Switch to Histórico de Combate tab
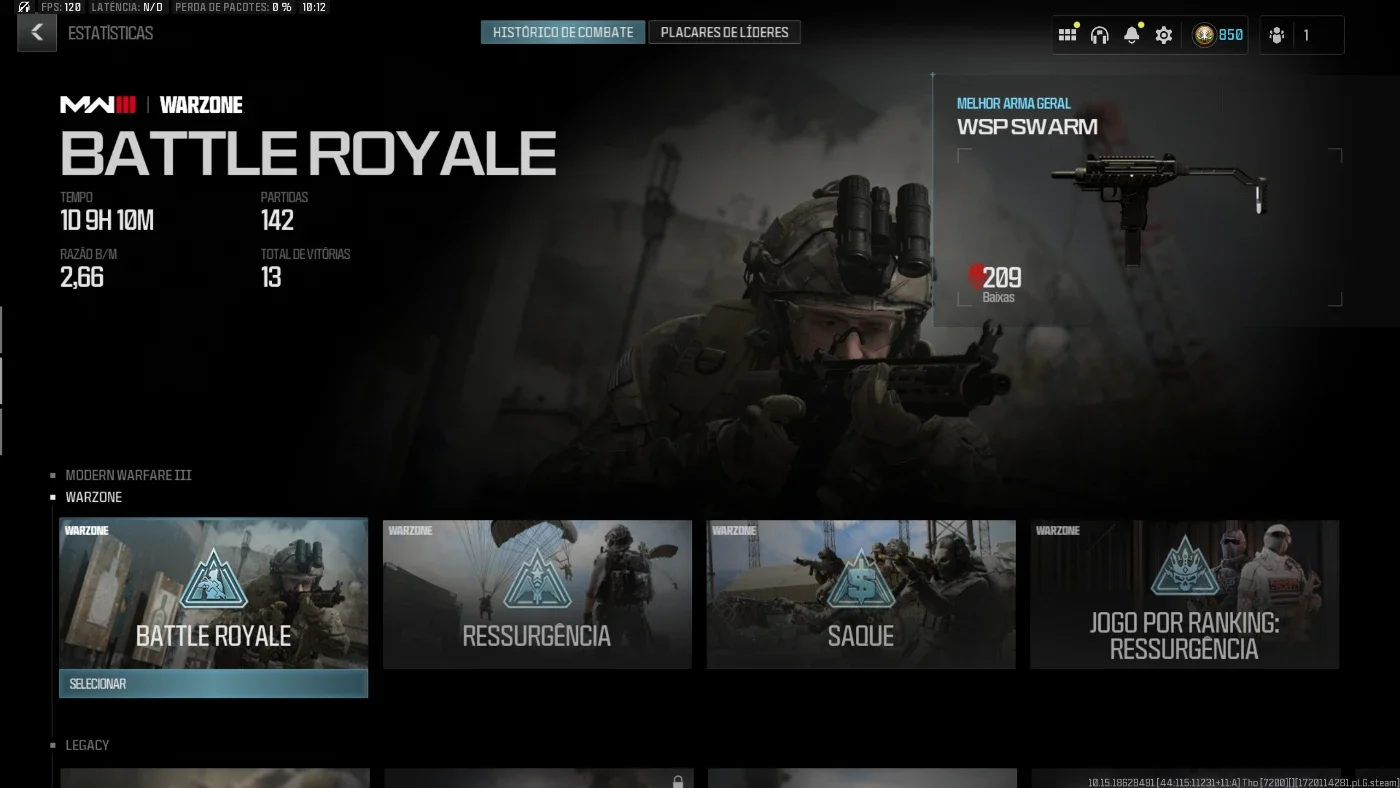This screenshot has width=1400, height=788. 563,32
